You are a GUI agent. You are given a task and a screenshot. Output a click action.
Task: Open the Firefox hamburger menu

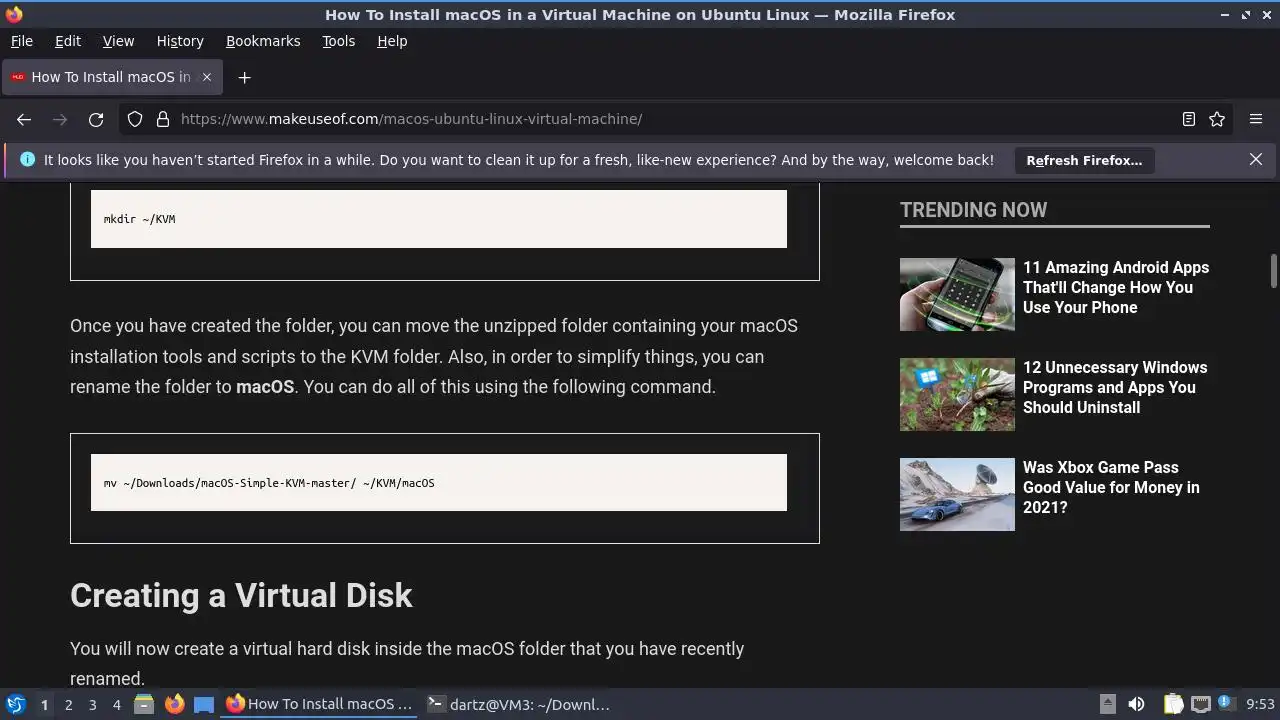(1256, 119)
